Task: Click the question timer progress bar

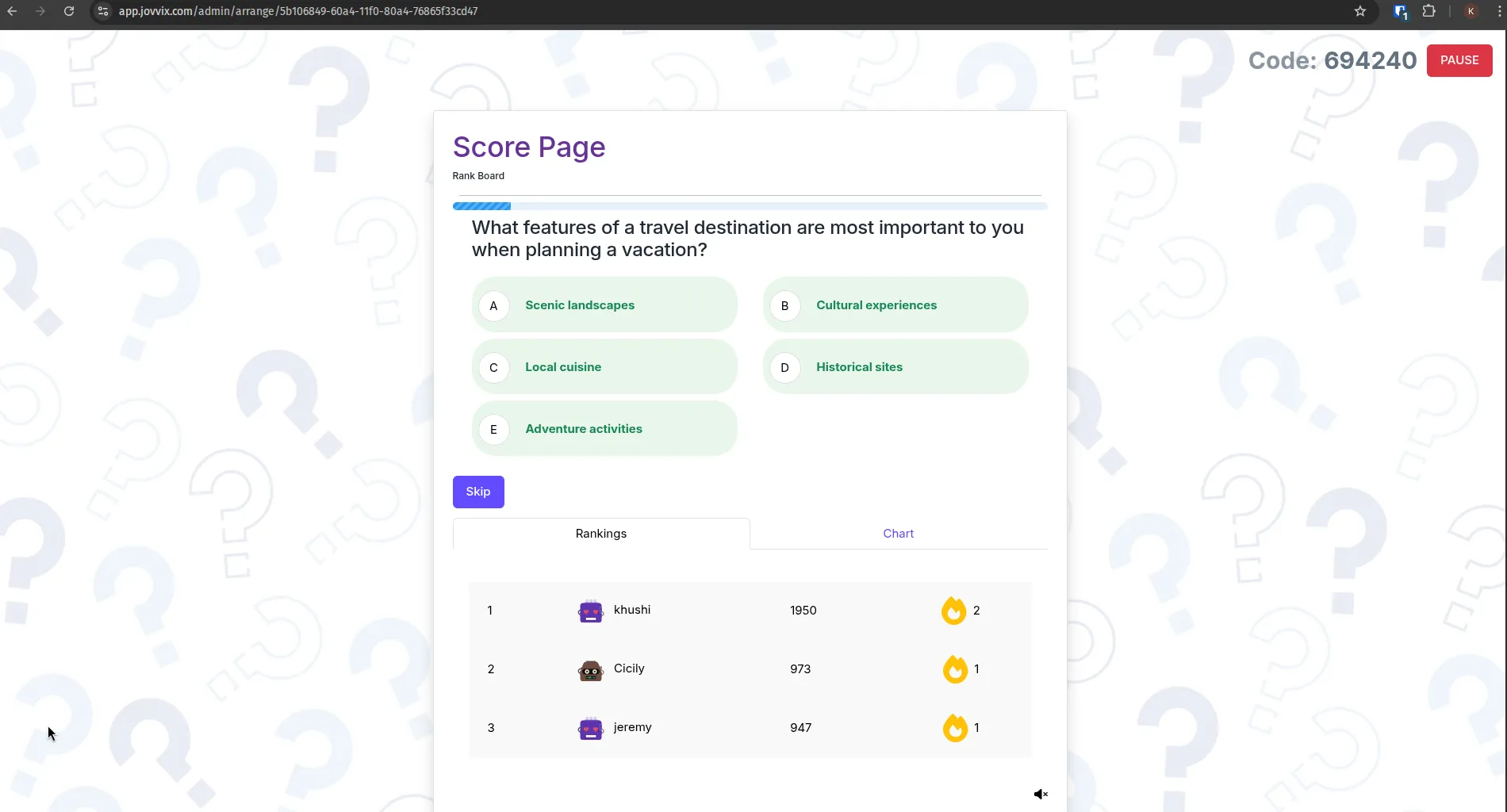Action: (x=750, y=206)
